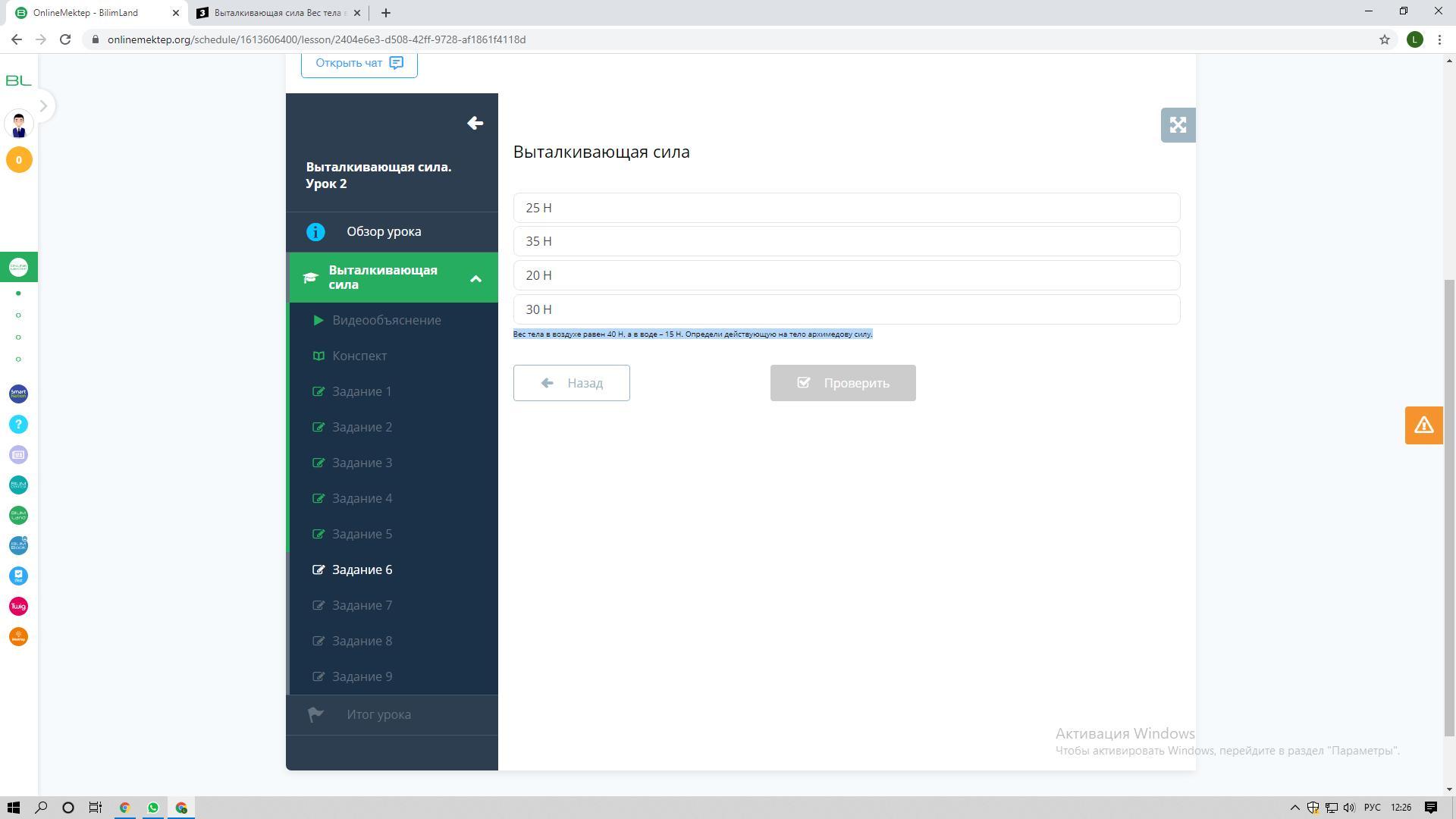
Task: Click the user avatar icon
Action: pos(19,124)
